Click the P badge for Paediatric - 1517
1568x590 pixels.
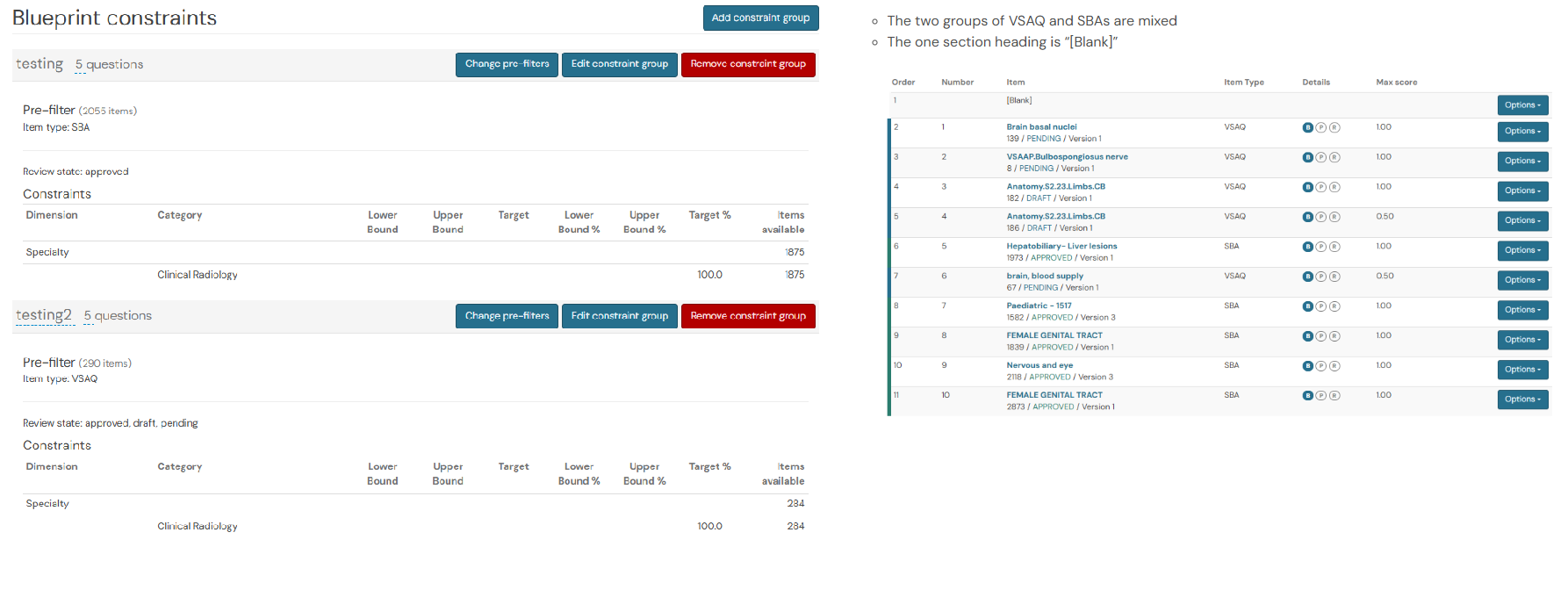point(1320,306)
